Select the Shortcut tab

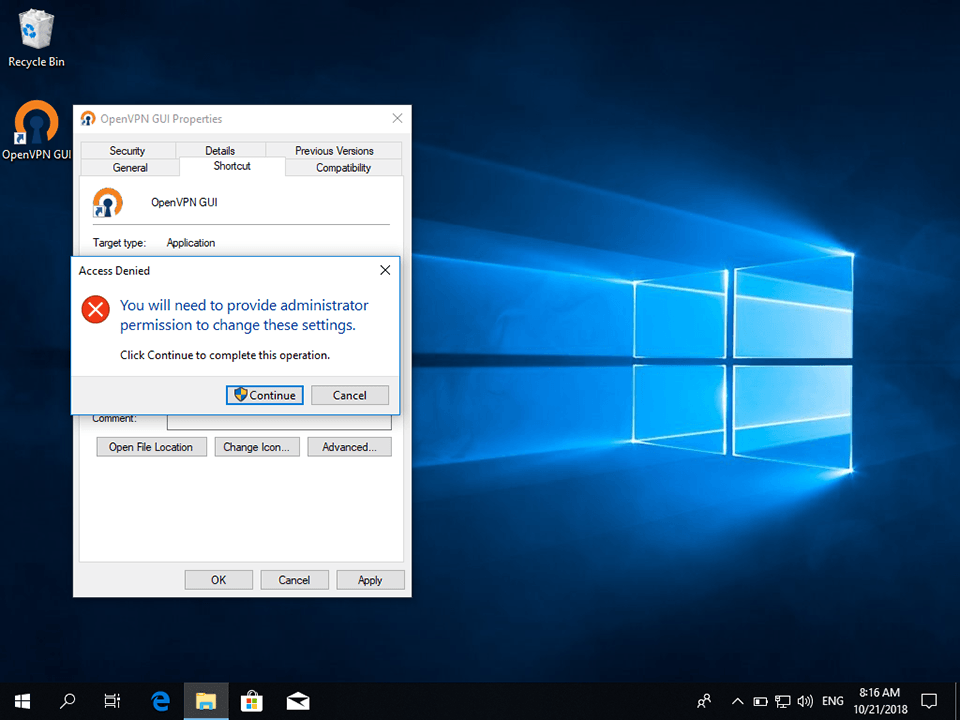coord(232,166)
